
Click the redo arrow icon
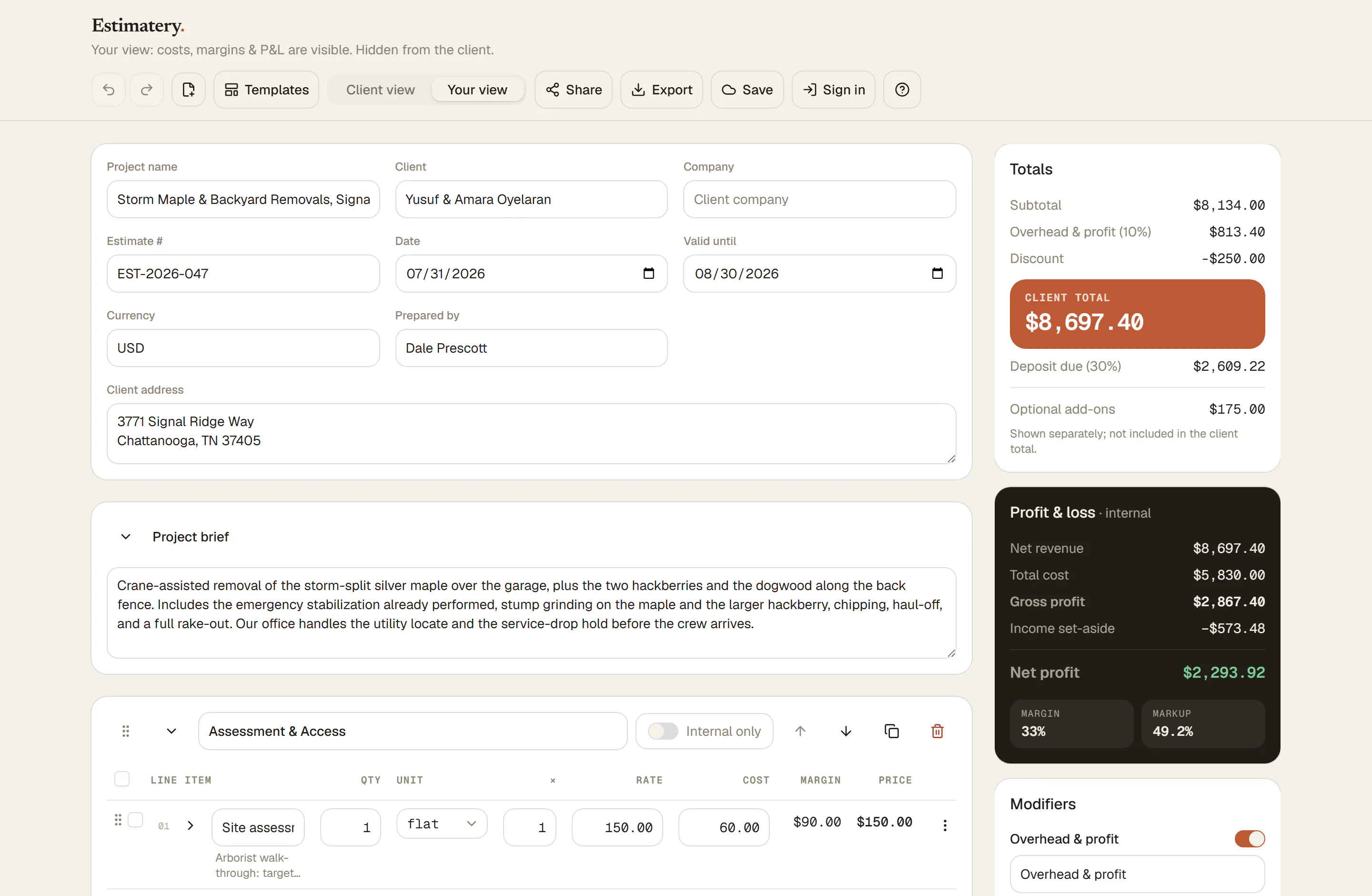(146, 90)
